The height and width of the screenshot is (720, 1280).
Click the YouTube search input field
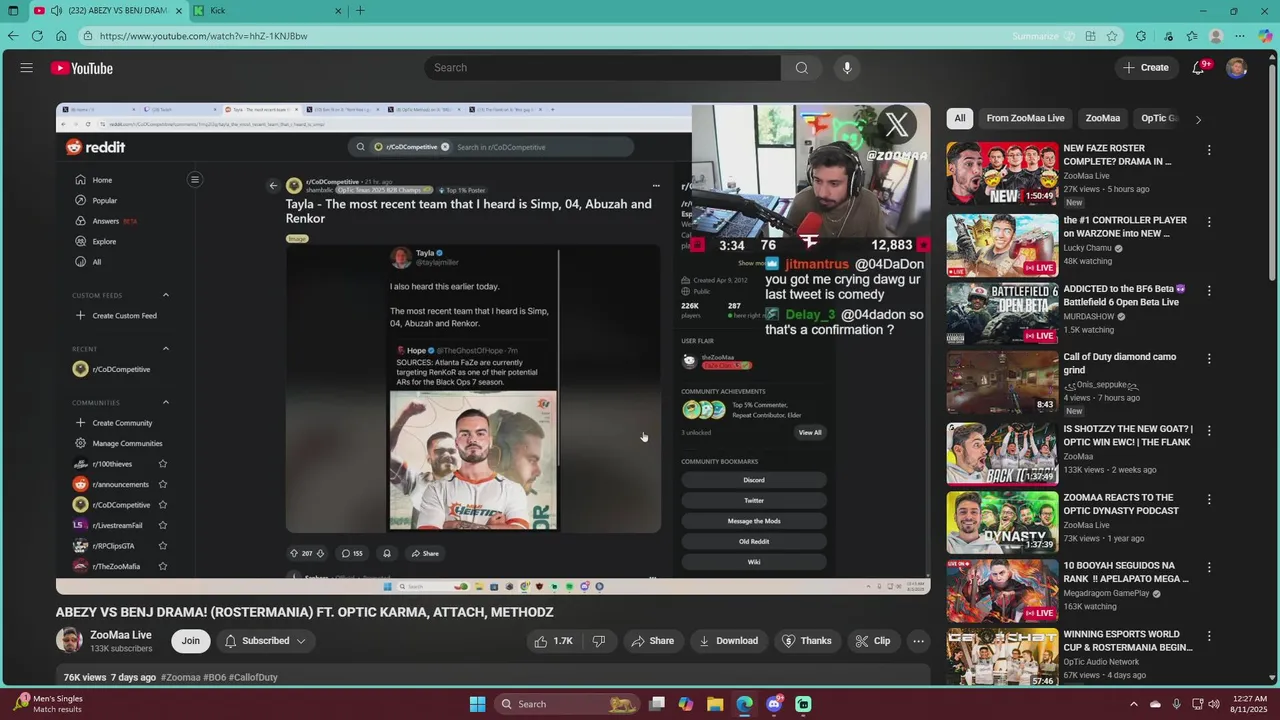pyautogui.click(x=602, y=68)
